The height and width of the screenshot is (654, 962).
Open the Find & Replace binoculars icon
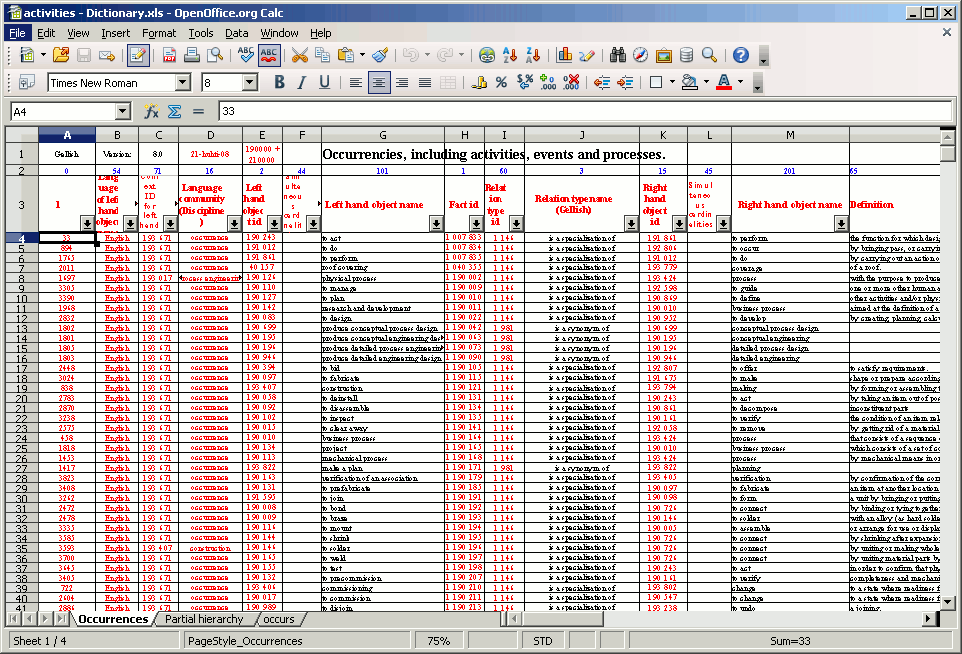[617, 56]
